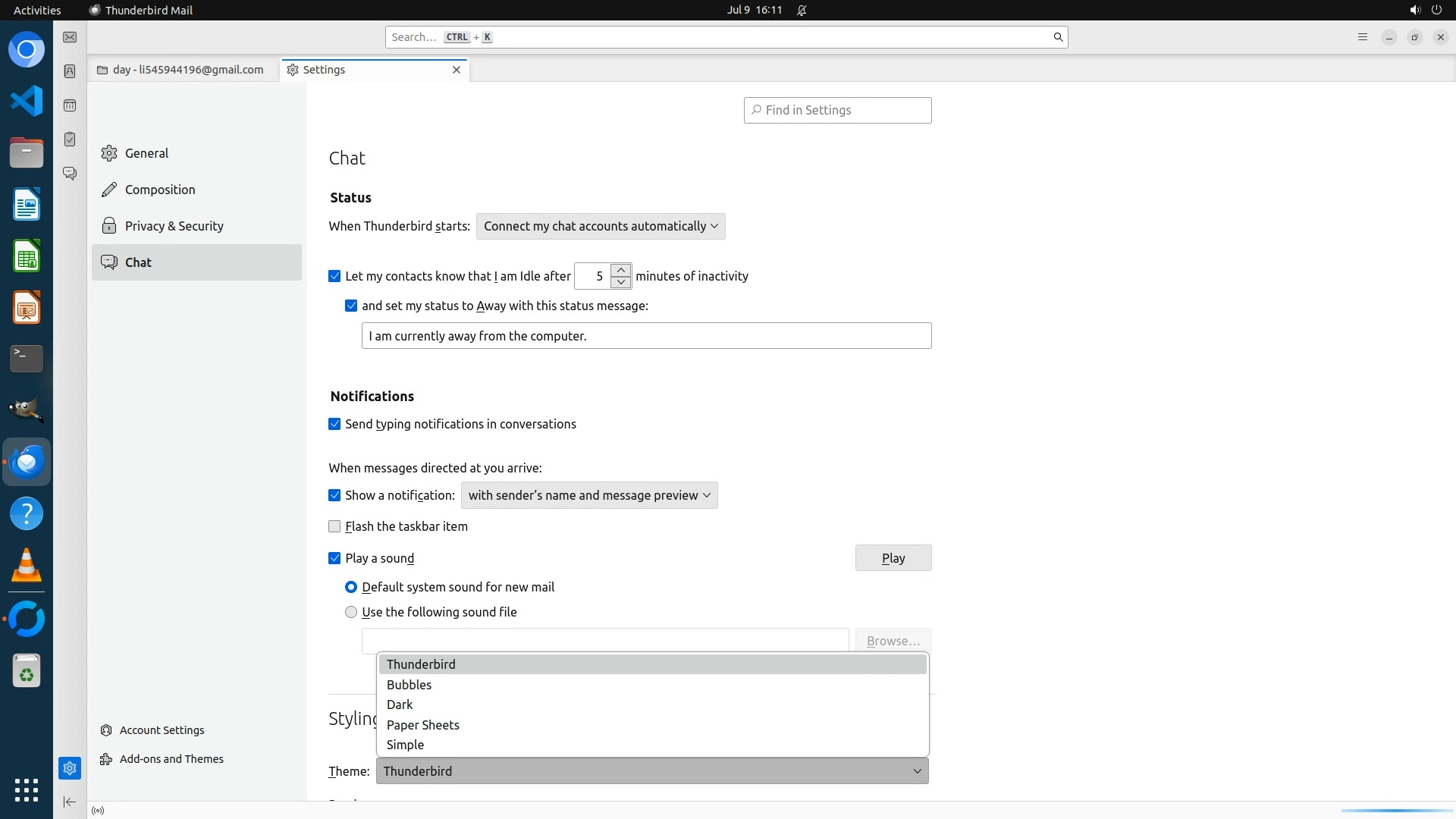The image size is (1456, 819).
Task: Open Tasks space icon
Action: pos(70,140)
